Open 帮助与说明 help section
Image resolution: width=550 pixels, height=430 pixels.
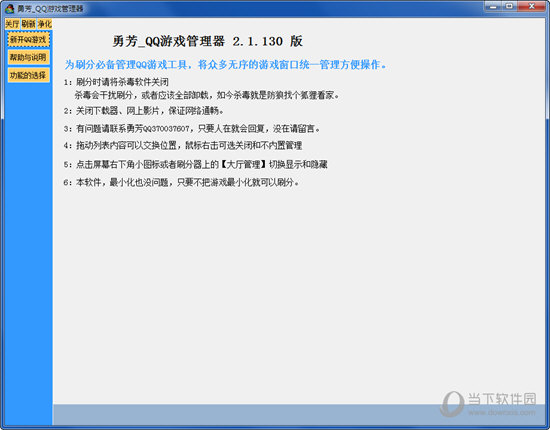(x=28, y=57)
